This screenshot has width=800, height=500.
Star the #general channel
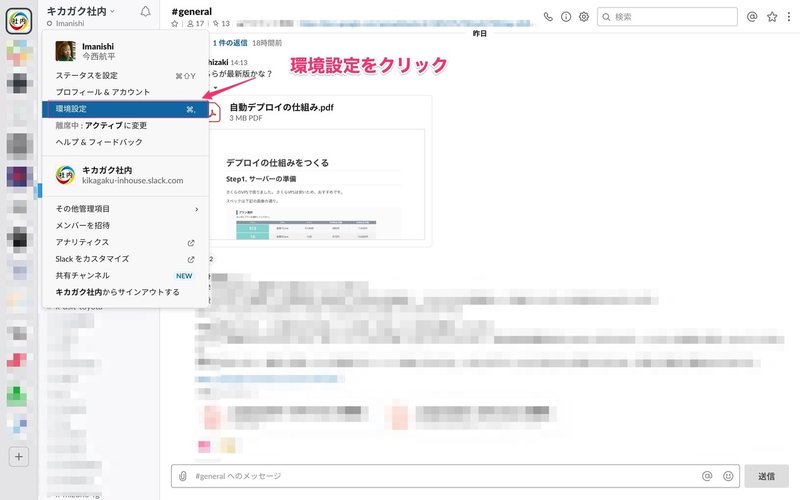(175, 23)
